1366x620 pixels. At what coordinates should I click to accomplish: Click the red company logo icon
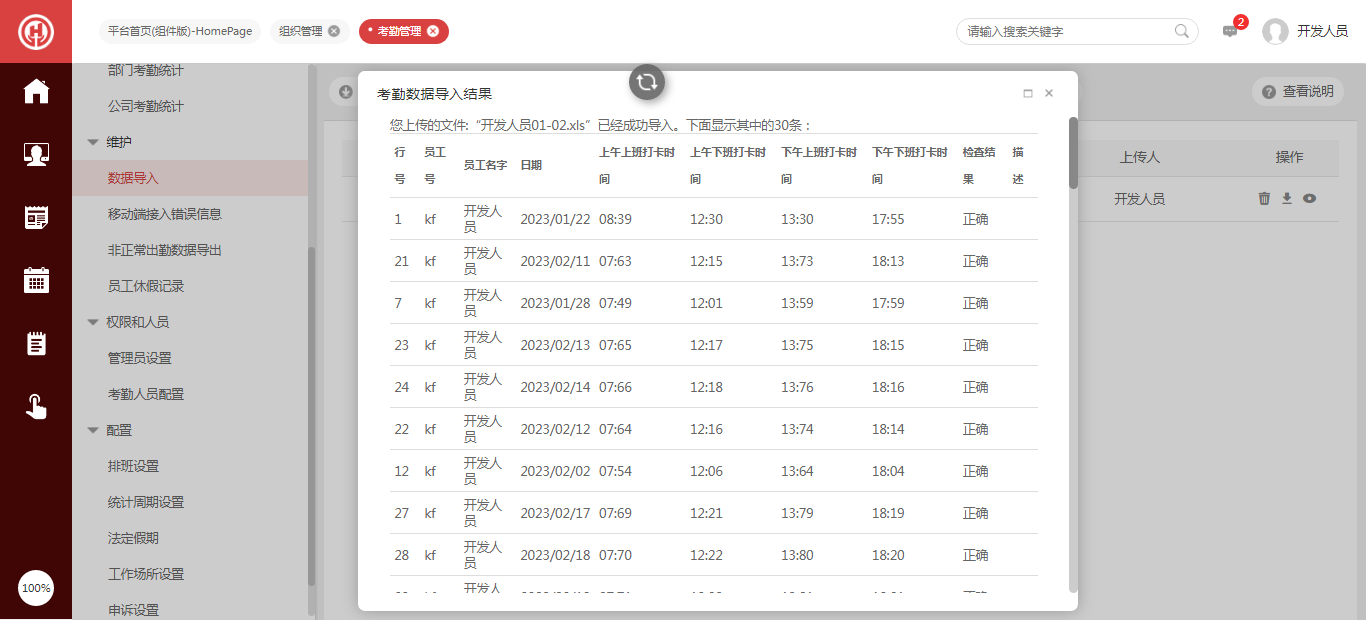pos(36,31)
